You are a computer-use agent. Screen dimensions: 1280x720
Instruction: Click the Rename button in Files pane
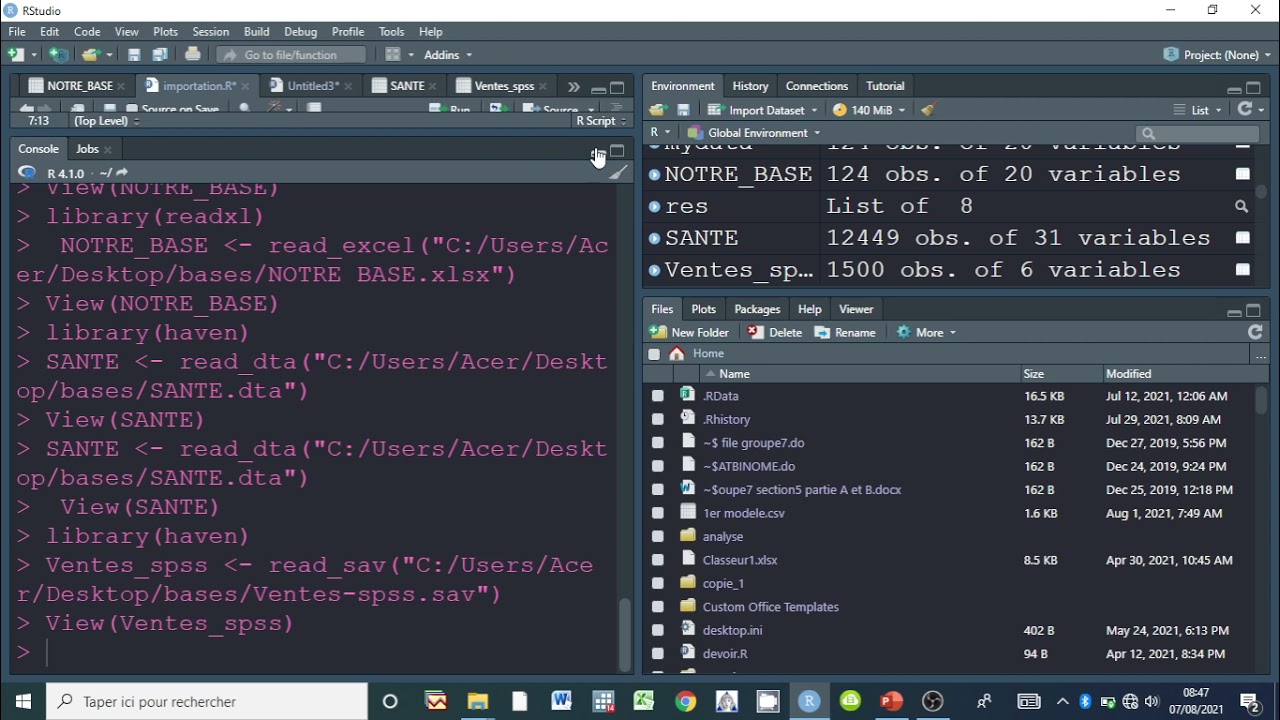(845, 332)
